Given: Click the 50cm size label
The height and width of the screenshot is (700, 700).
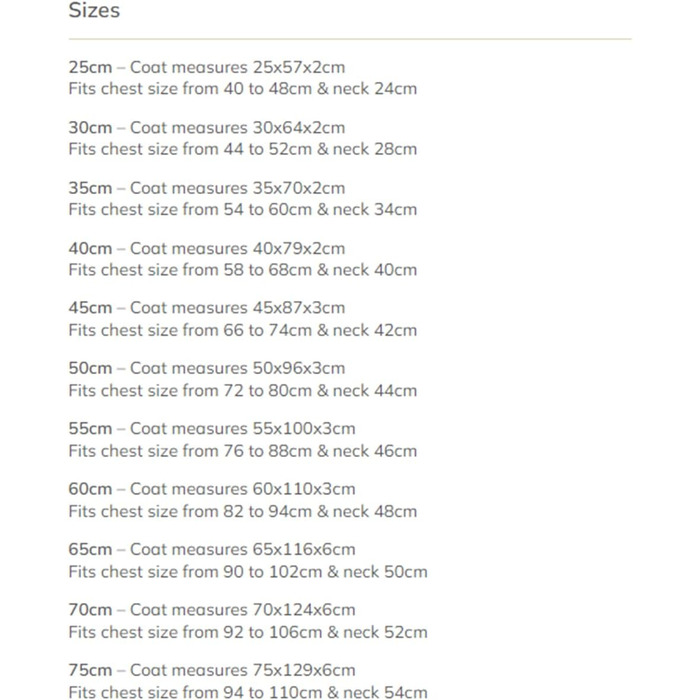Looking at the screenshot, I should coord(90,368).
